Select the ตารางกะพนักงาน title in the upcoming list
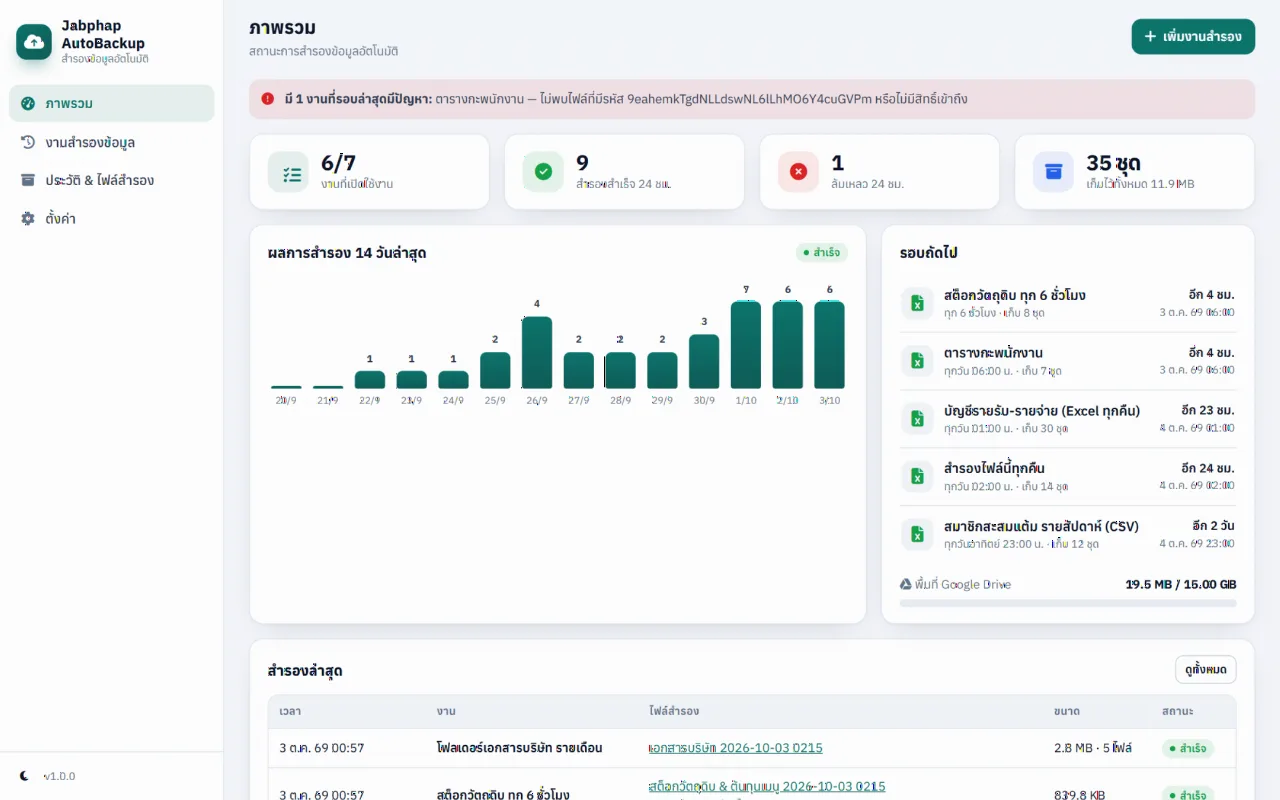1280x800 pixels. (x=993, y=353)
